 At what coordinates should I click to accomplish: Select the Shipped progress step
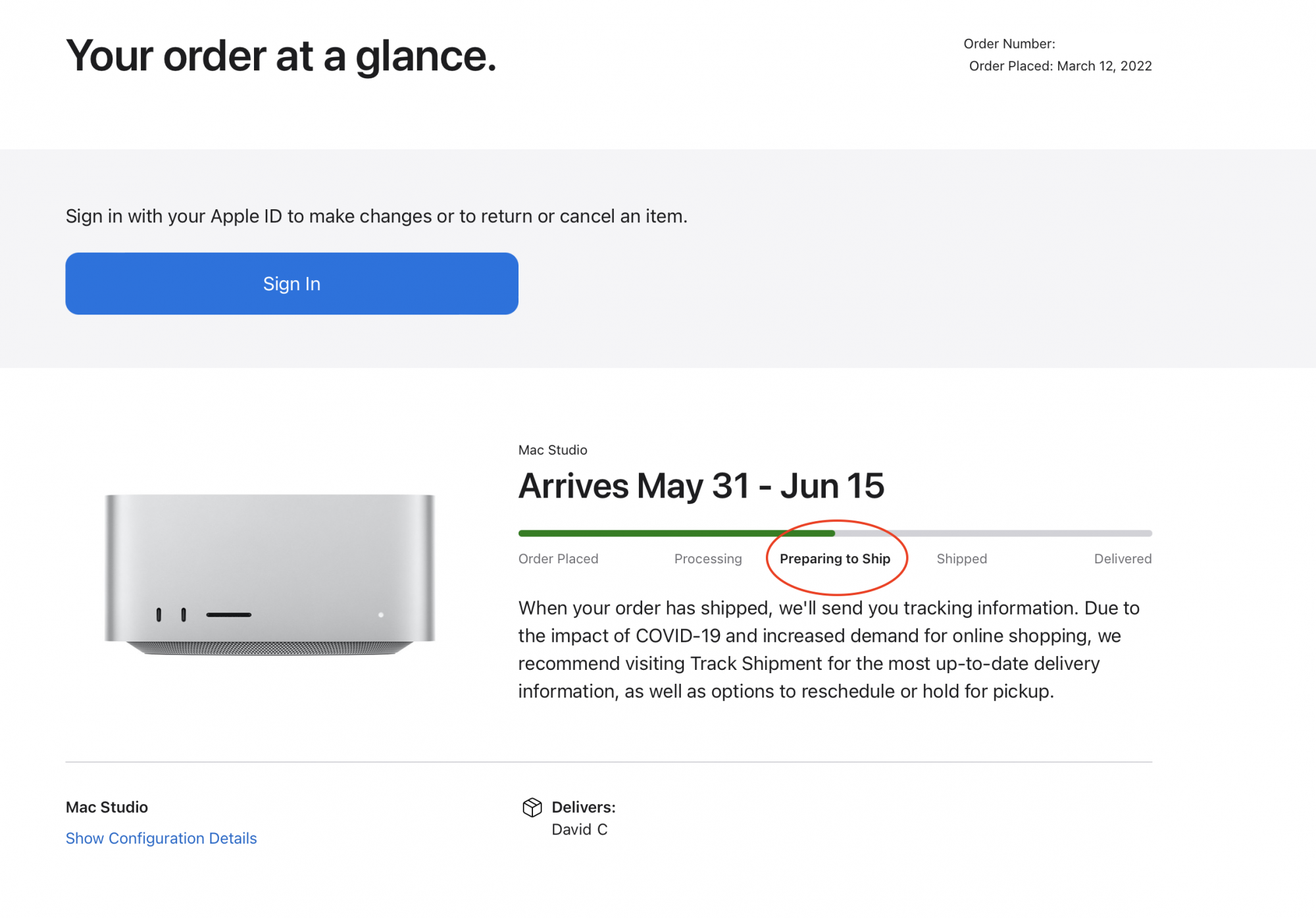point(961,559)
